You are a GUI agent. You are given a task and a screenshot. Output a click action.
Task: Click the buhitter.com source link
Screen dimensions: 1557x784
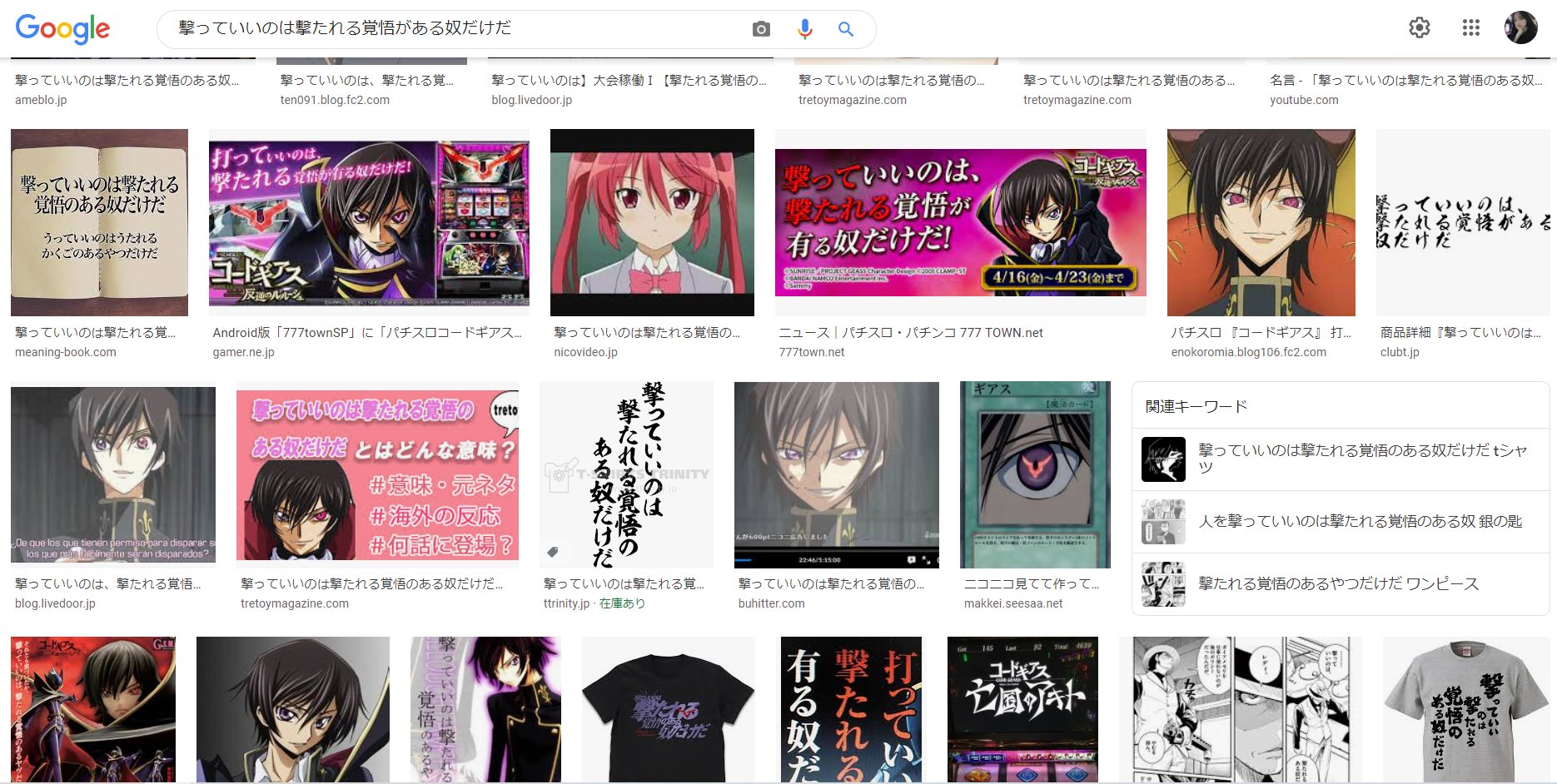(x=771, y=603)
